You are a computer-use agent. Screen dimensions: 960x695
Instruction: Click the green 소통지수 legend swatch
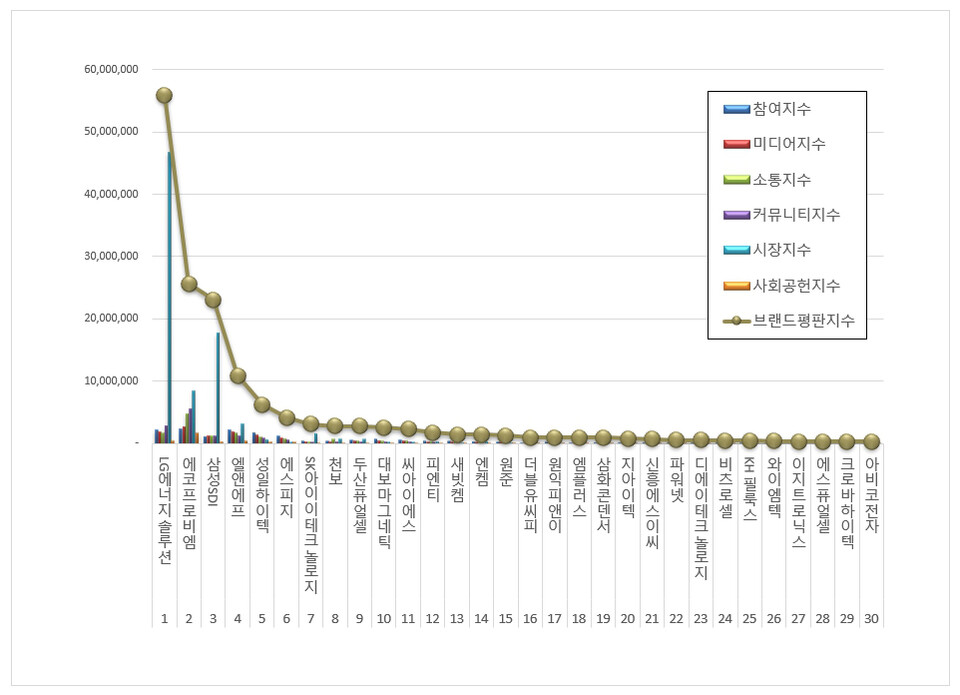tap(735, 180)
